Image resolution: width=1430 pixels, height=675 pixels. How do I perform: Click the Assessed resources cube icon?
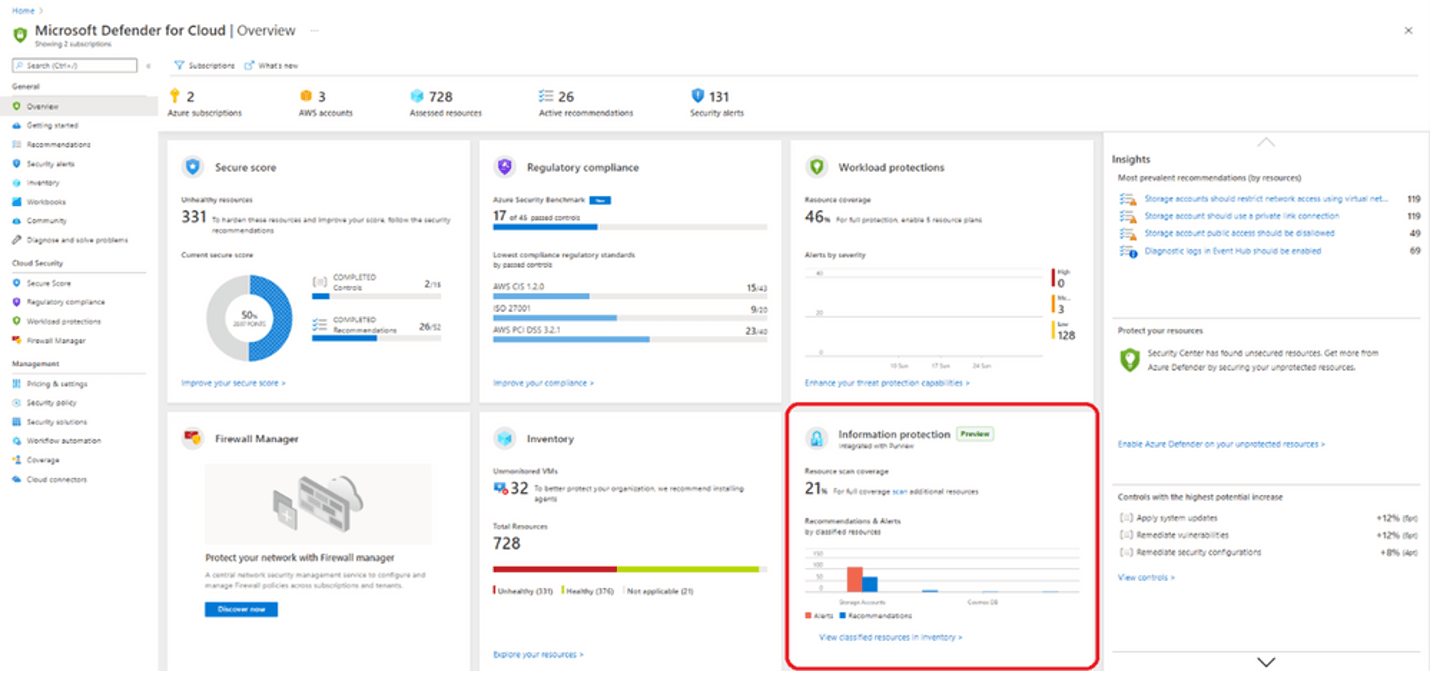(x=417, y=96)
